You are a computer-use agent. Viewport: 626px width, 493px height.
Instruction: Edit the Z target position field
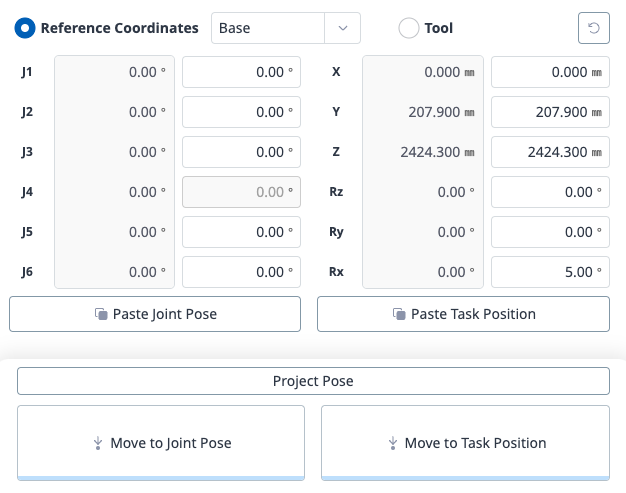(550, 152)
